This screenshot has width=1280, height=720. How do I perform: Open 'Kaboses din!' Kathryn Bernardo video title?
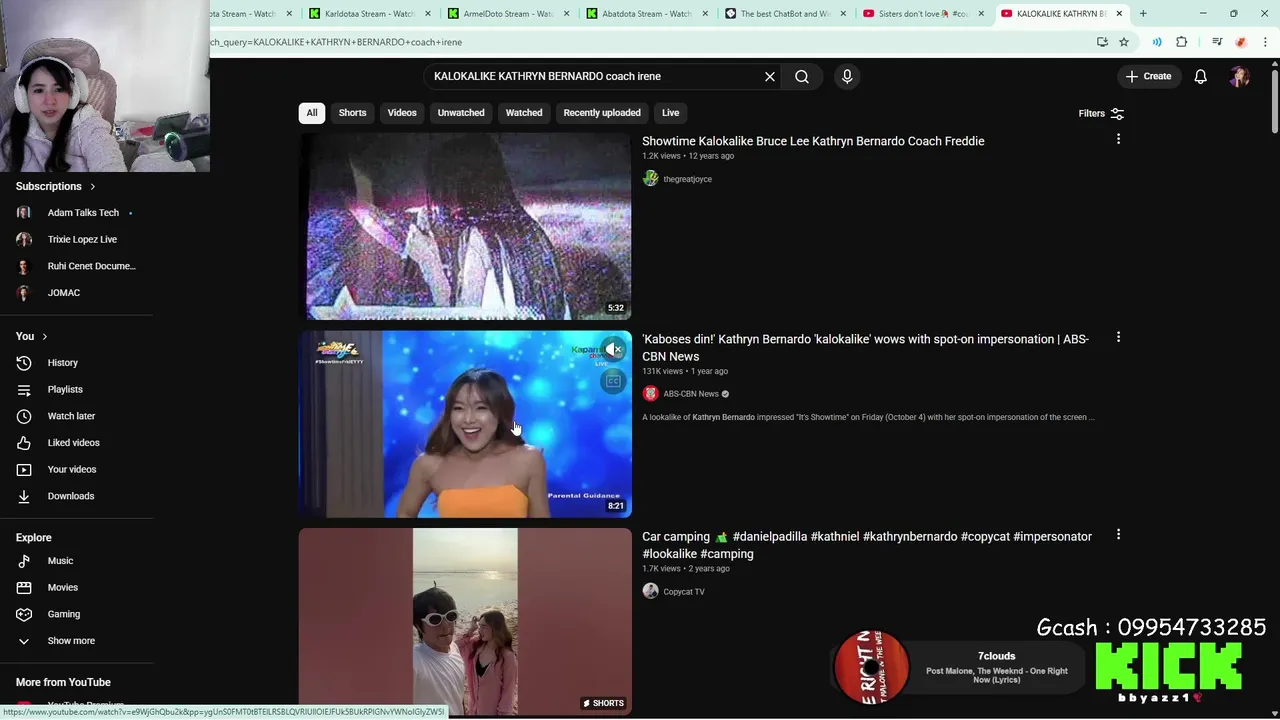865,347
